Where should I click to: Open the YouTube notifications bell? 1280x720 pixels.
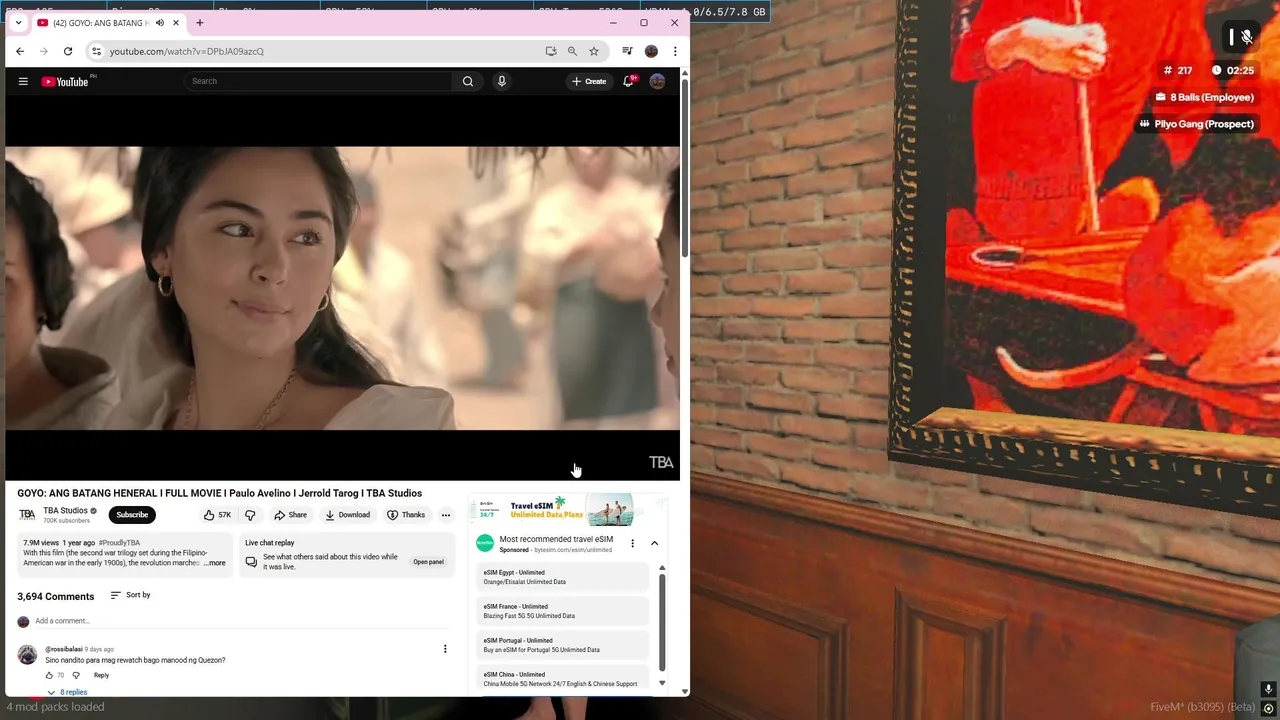click(628, 81)
